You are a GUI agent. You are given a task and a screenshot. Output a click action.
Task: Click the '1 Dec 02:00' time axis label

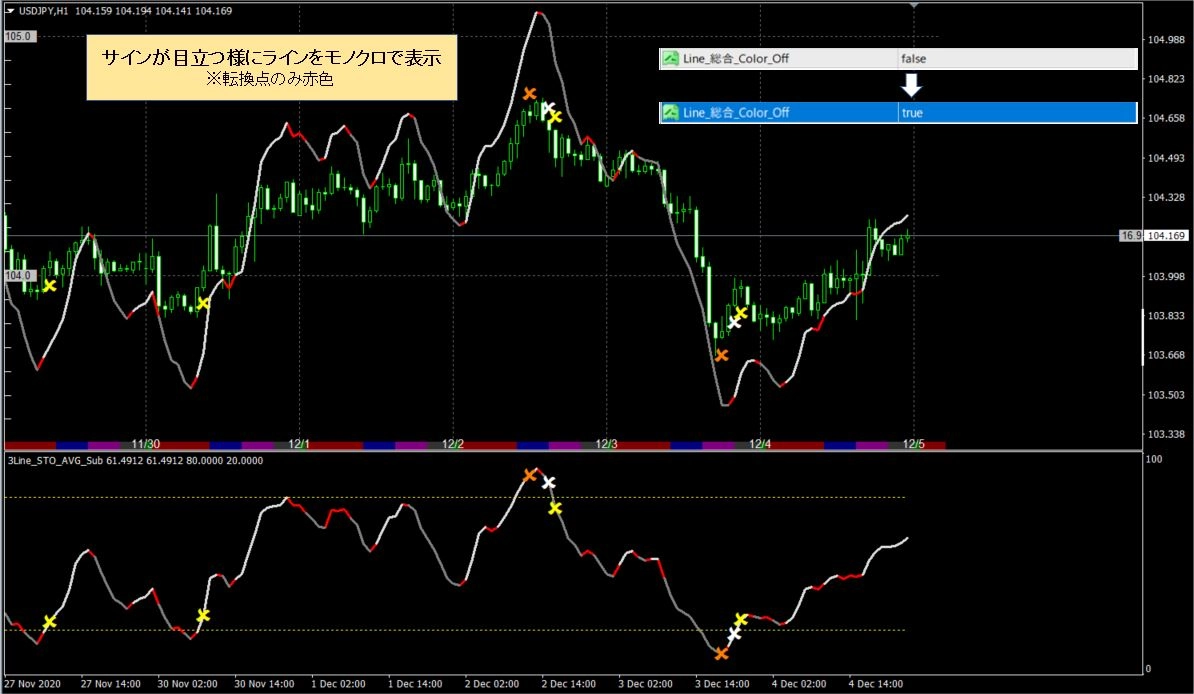339,683
